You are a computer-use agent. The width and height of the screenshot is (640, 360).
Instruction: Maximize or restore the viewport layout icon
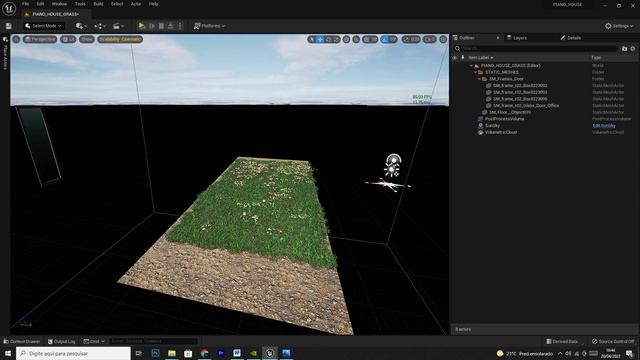pyautogui.click(x=443, y=40)
